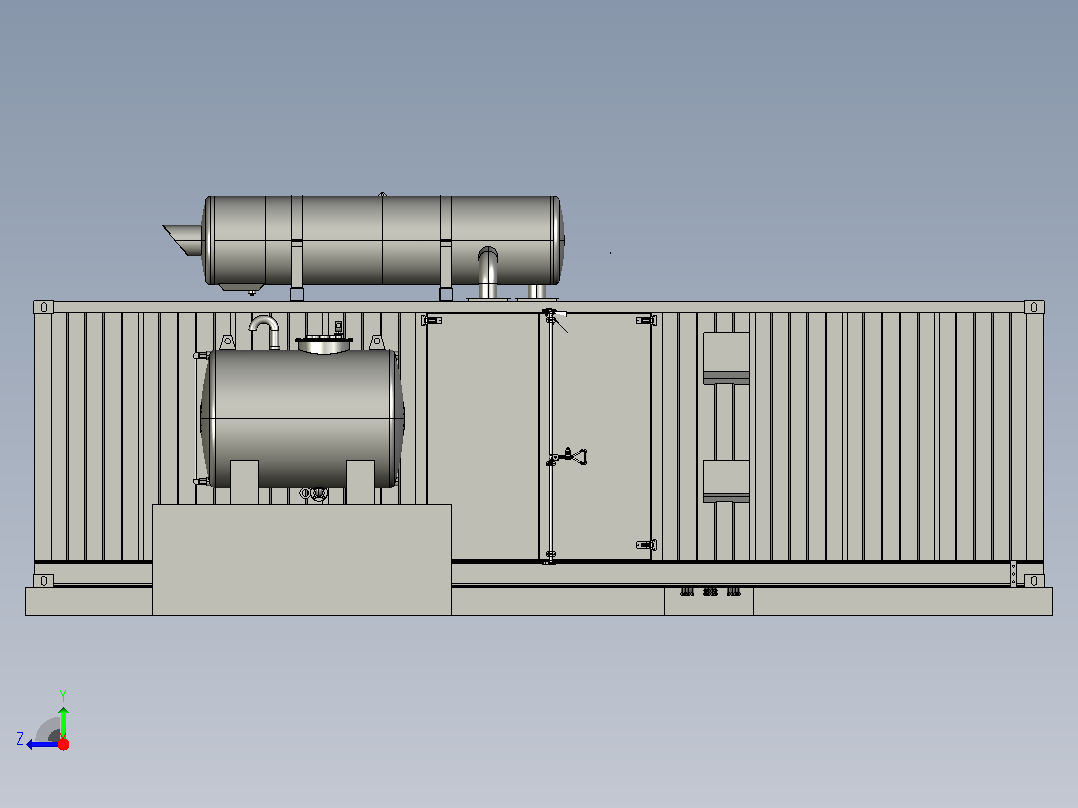Select the left mounting strap of the silencer
Image resolution: width=1078 pixels, height=808 pixels.
297,248
